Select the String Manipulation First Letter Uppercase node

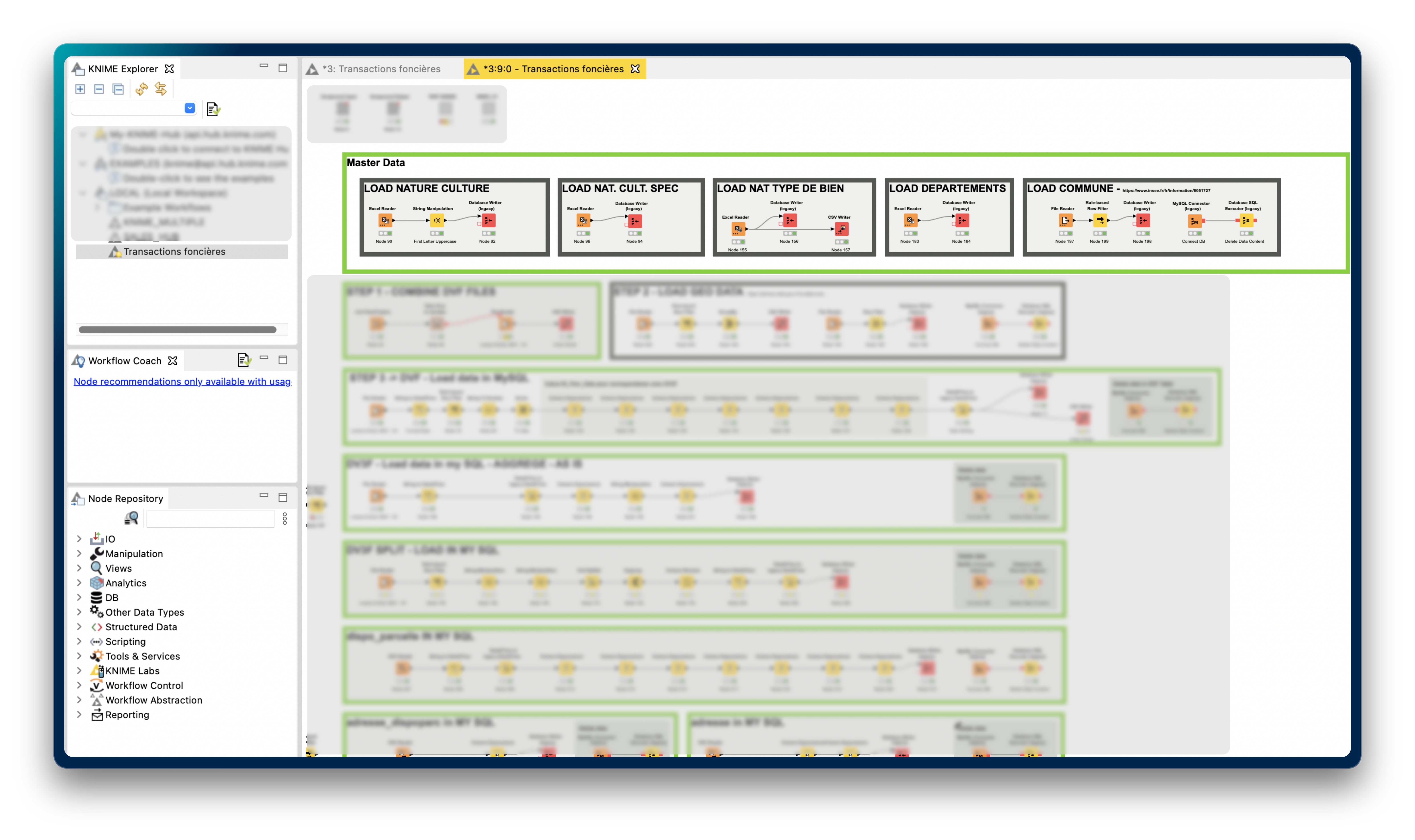pyautogui.click(x=436, y=221)
